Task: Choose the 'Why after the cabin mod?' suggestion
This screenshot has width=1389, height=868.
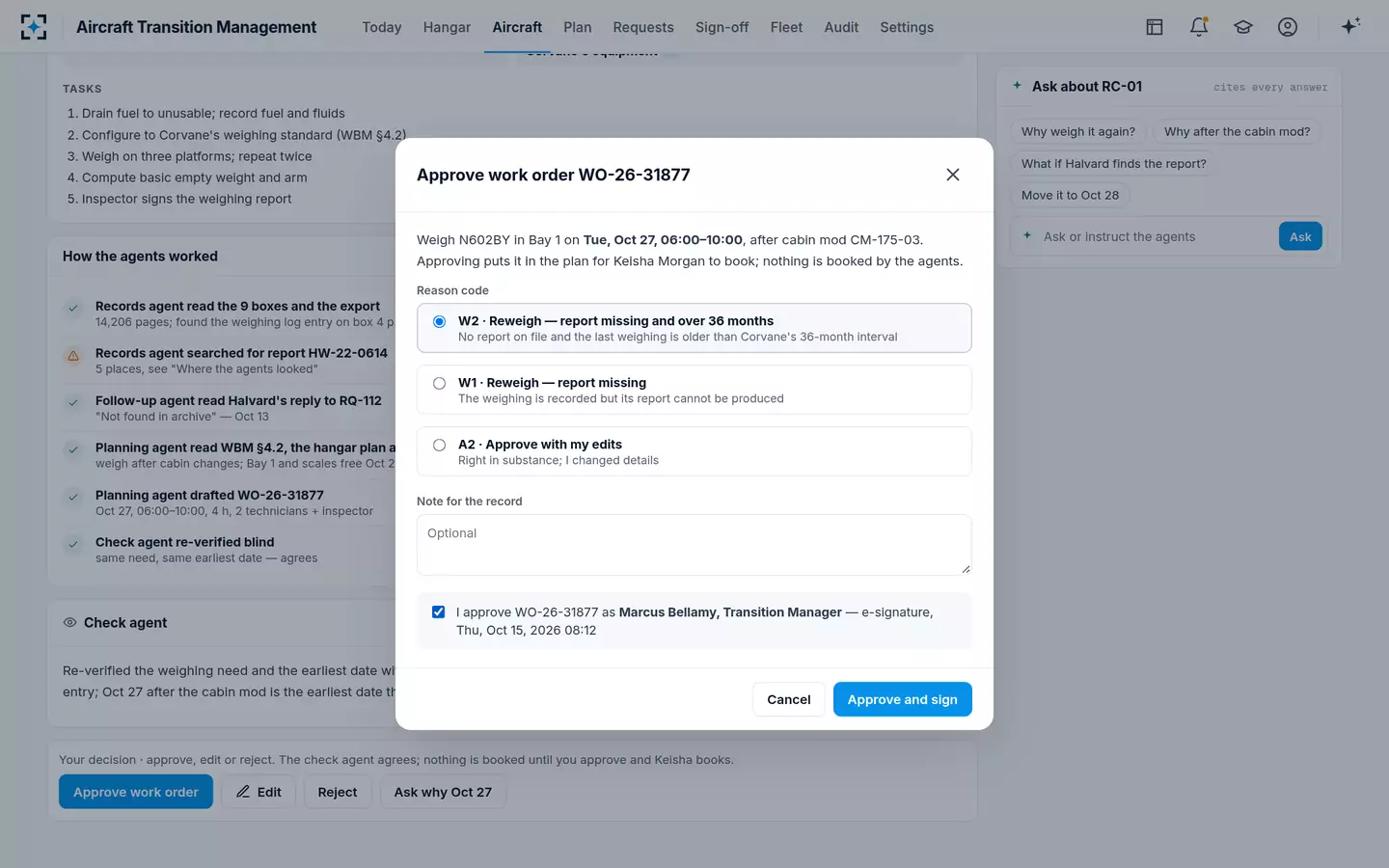Action: pos(1237,132)
